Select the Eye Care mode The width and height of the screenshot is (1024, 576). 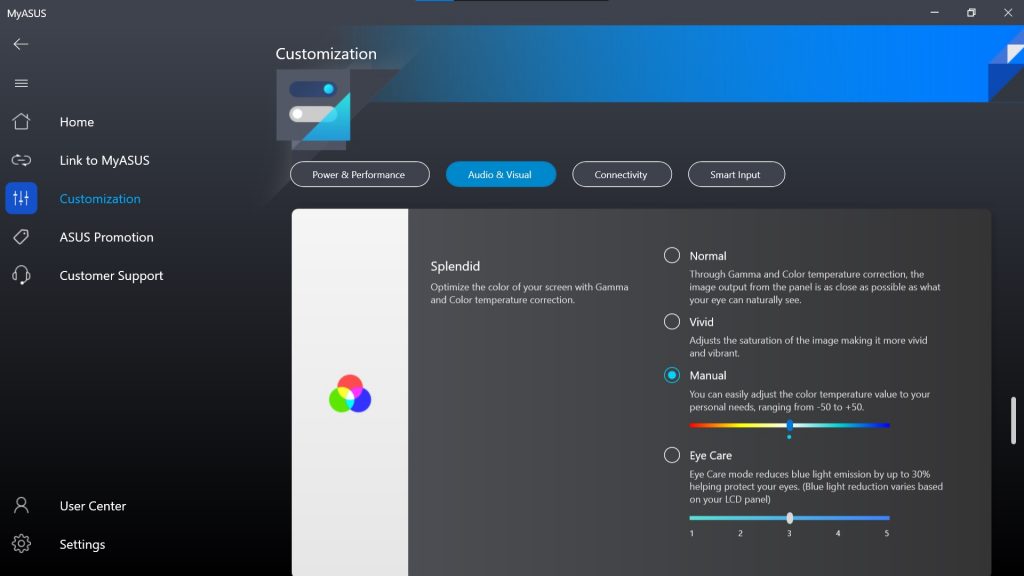[x=672, y=455]
